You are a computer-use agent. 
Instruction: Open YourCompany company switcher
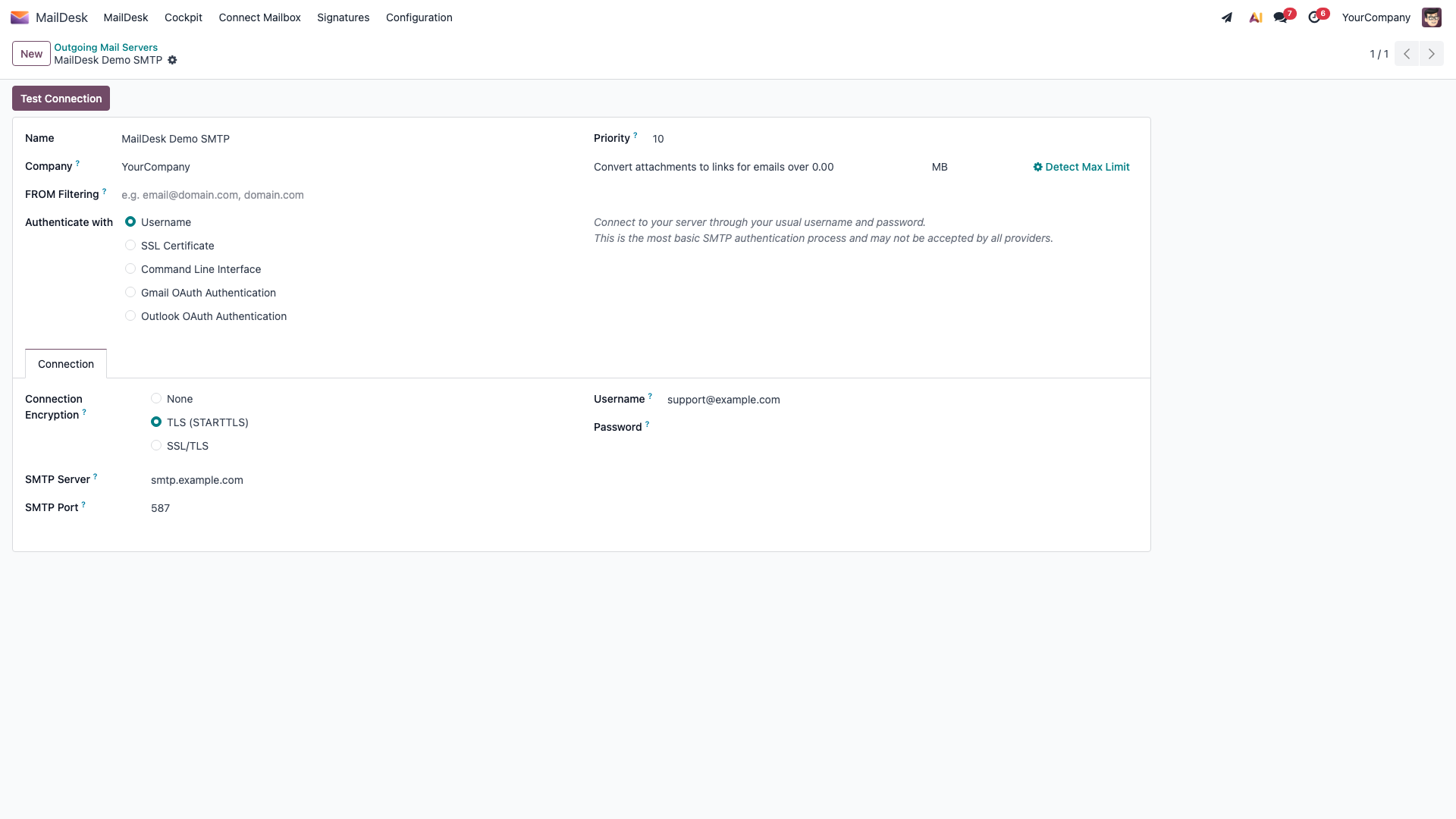click(x=1376, y=17)
